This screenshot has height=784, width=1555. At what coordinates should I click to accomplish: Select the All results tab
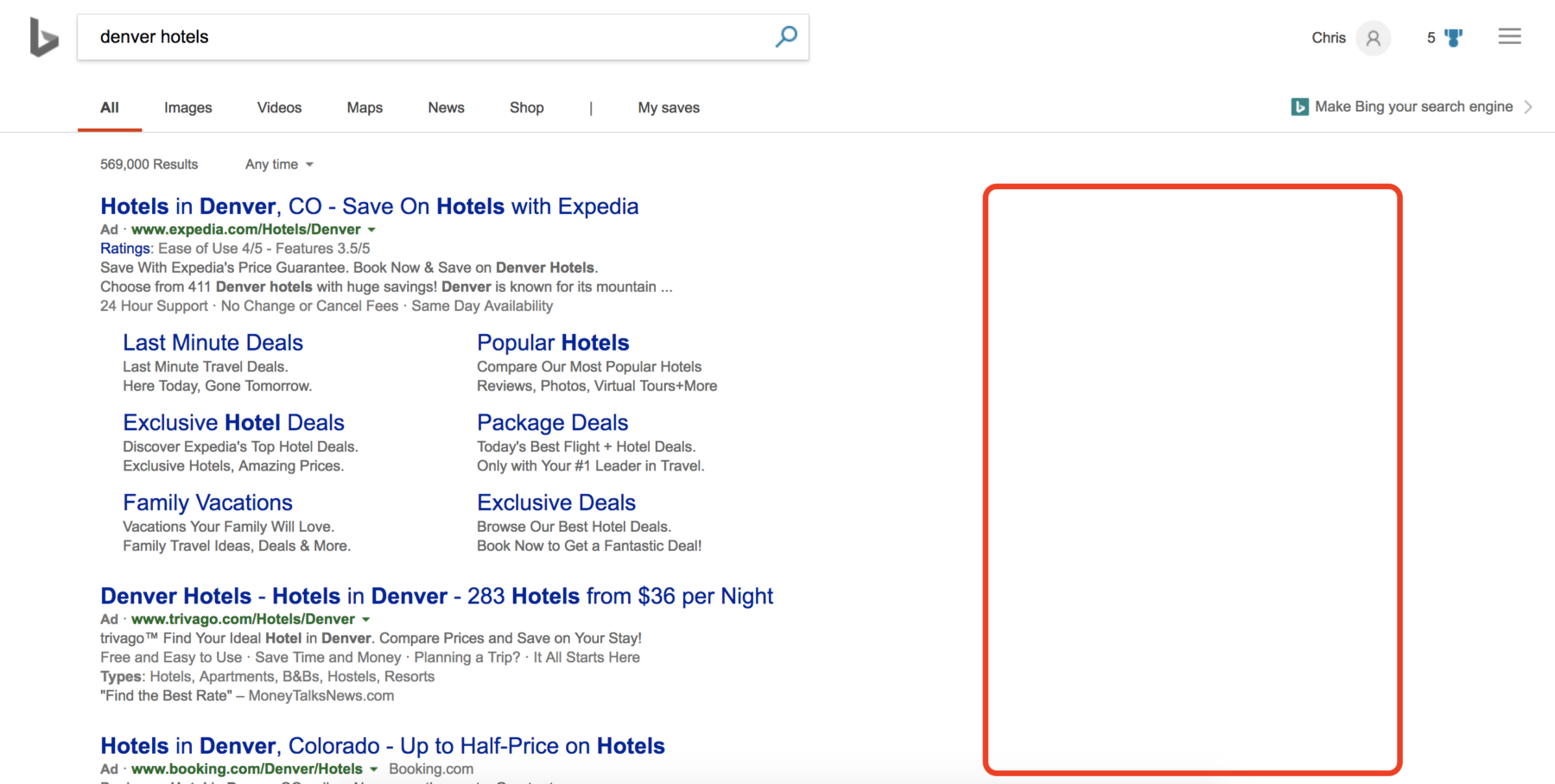pyautogui.click(x=110, y=108)
